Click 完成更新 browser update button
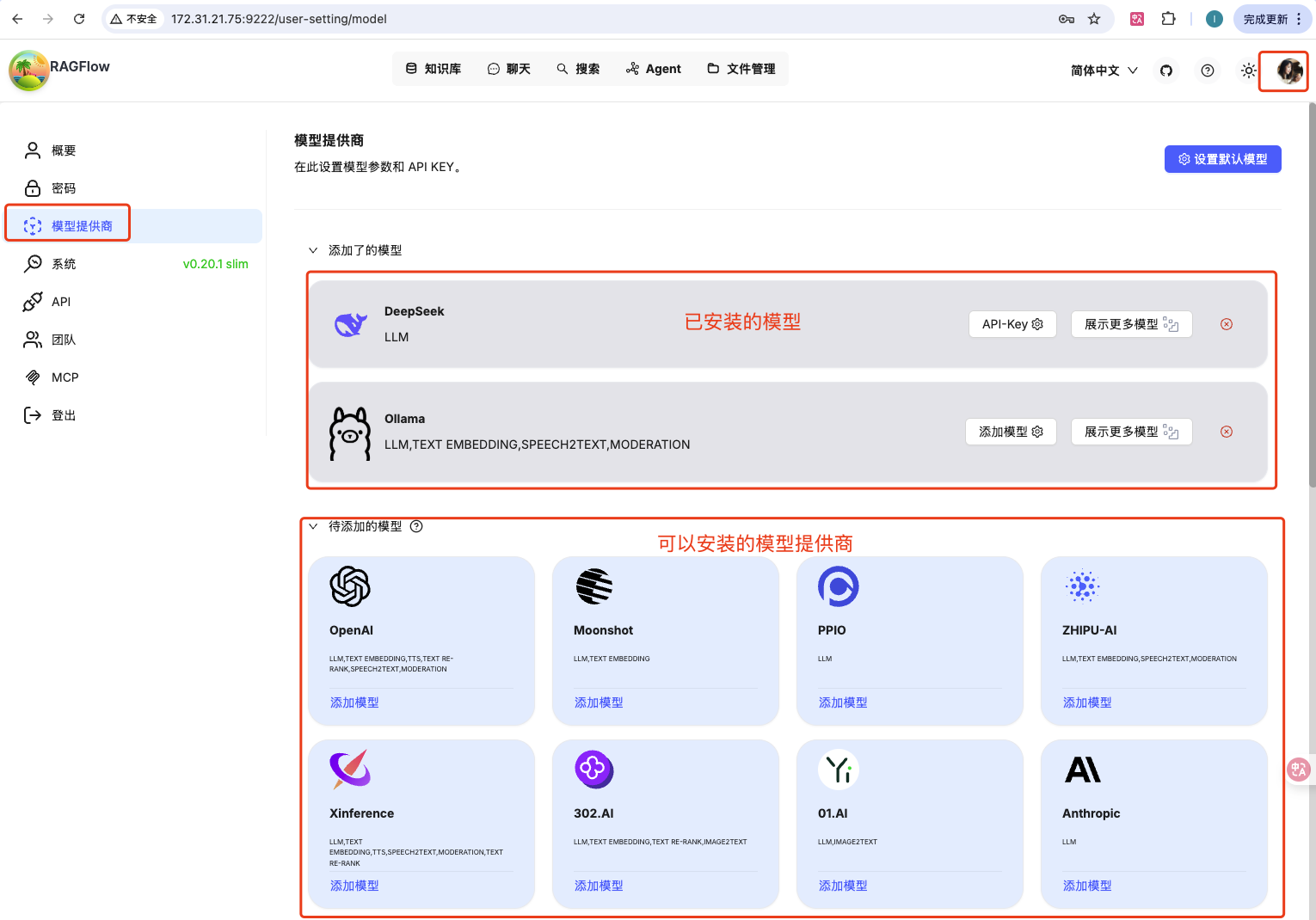 (x=1272, y=19)
